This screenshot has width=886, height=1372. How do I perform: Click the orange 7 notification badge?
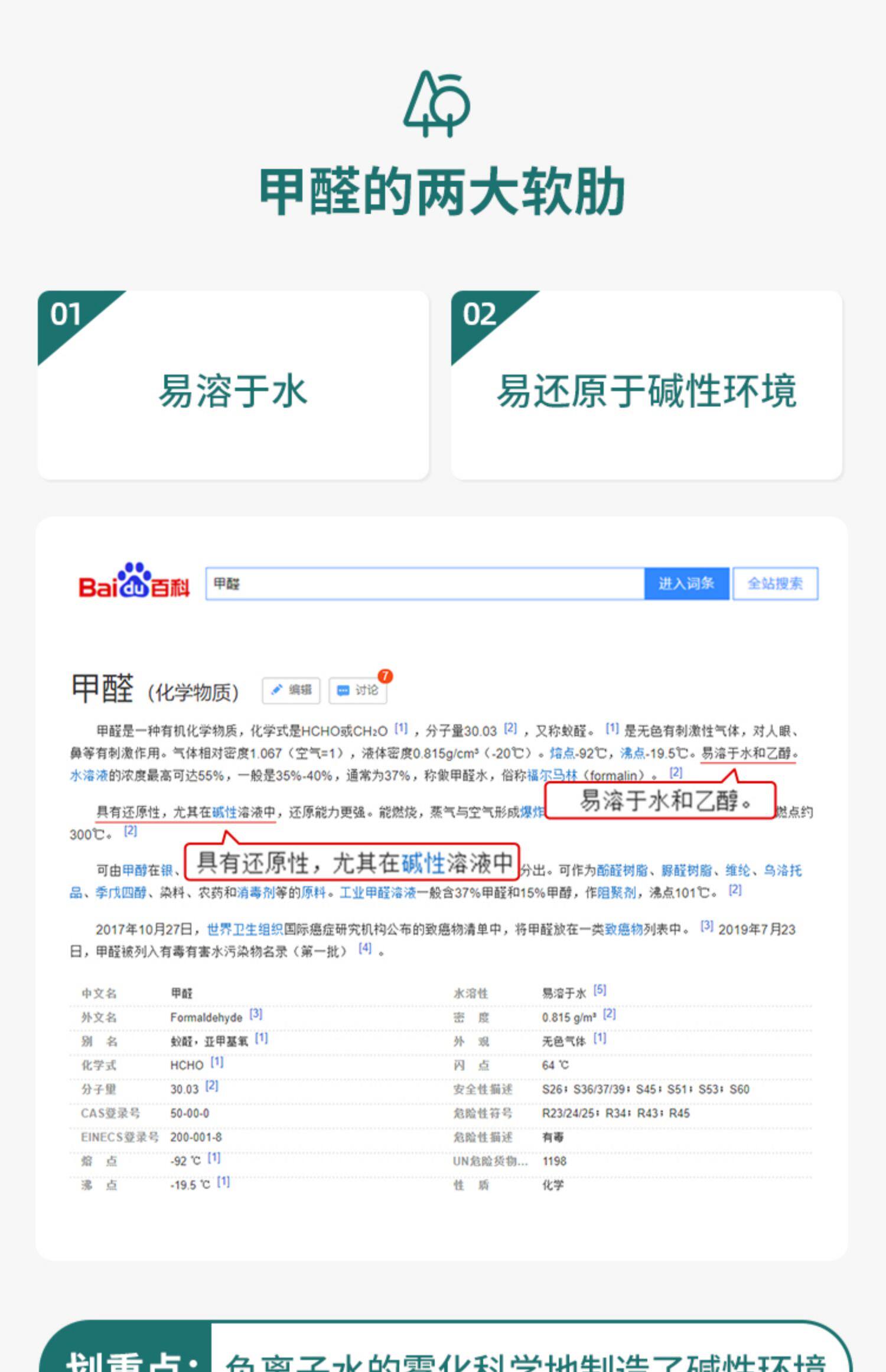[385, 676]
